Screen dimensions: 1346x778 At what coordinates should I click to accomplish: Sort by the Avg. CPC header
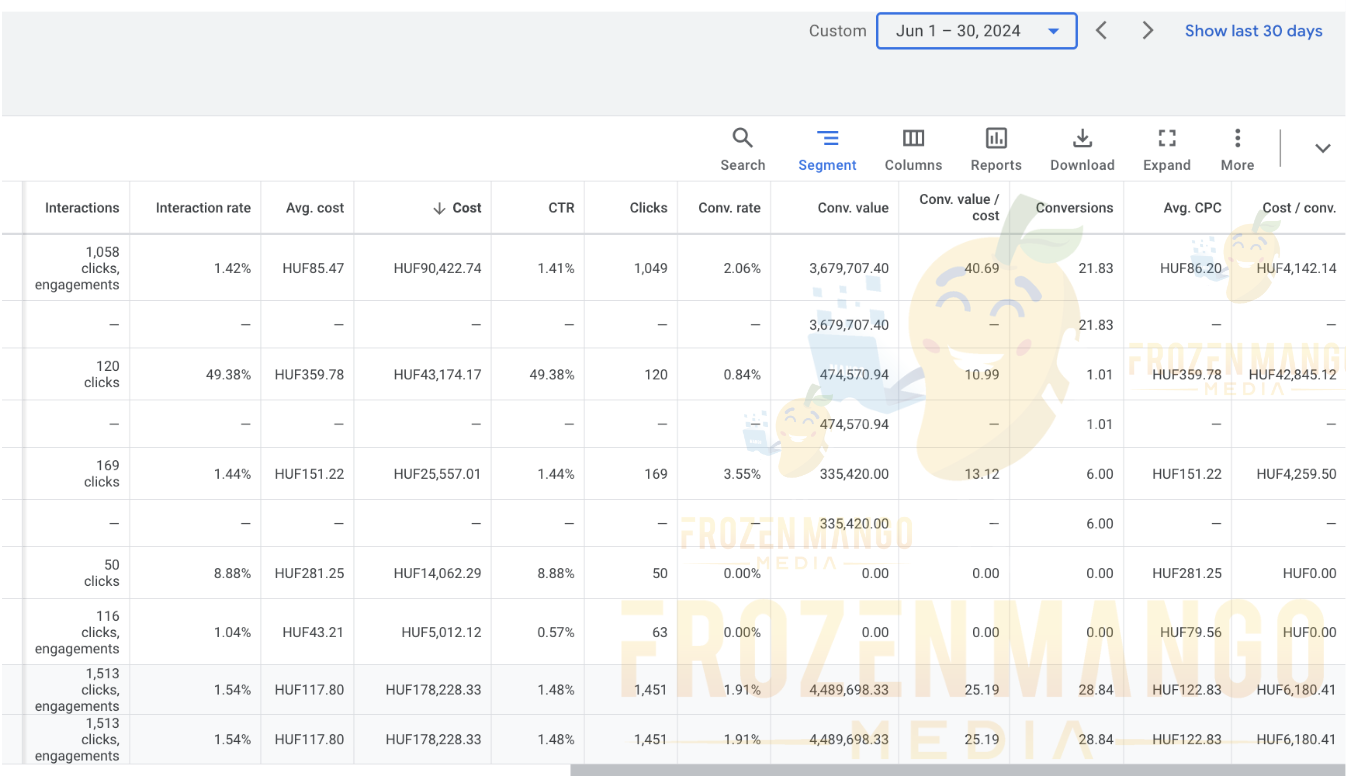click(x=1192, y=208)
